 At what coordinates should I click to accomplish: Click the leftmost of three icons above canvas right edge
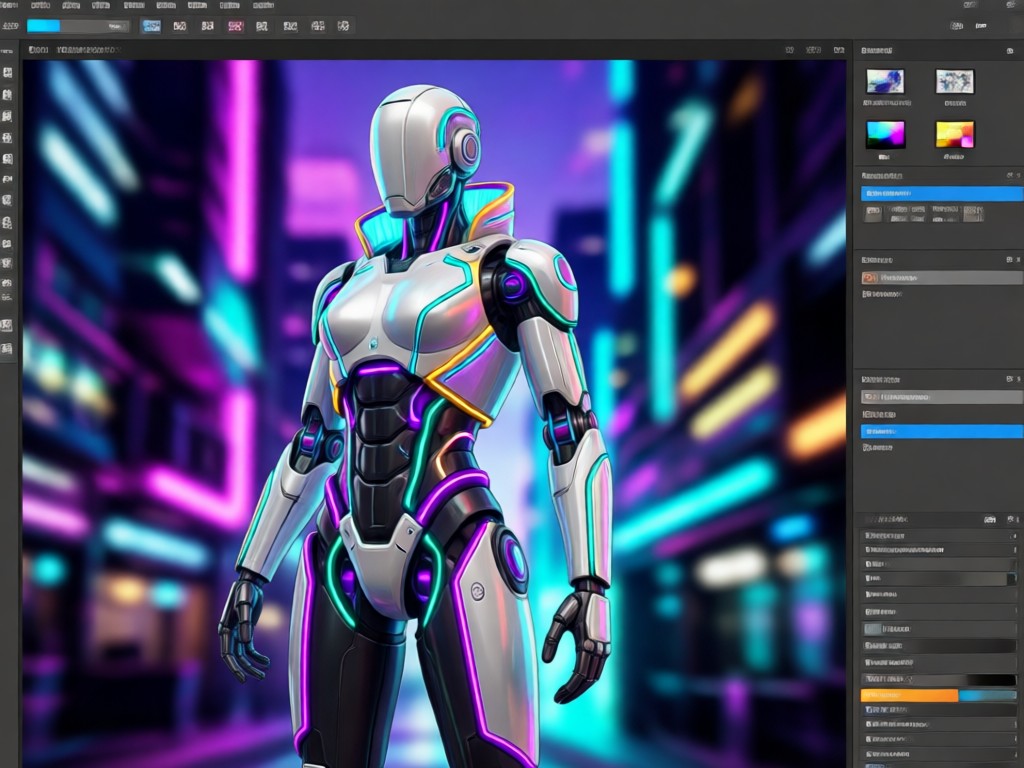[x=790, y=50]
